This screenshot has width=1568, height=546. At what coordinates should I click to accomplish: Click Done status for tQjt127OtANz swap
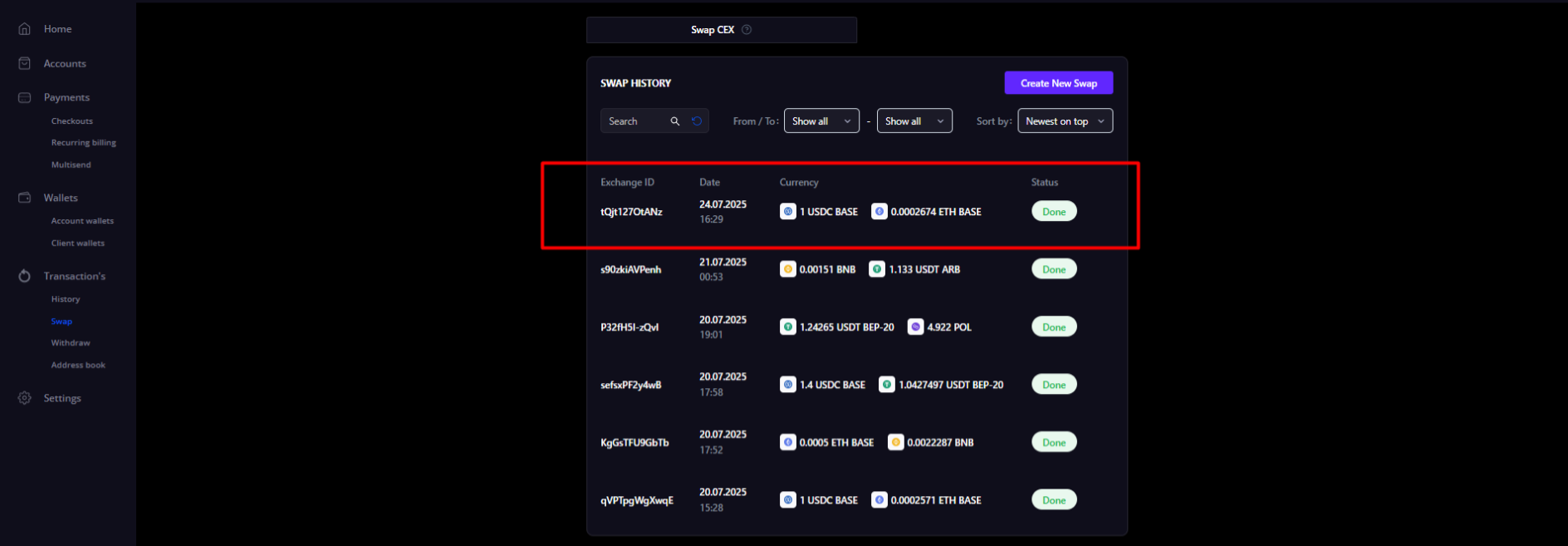1054,212
